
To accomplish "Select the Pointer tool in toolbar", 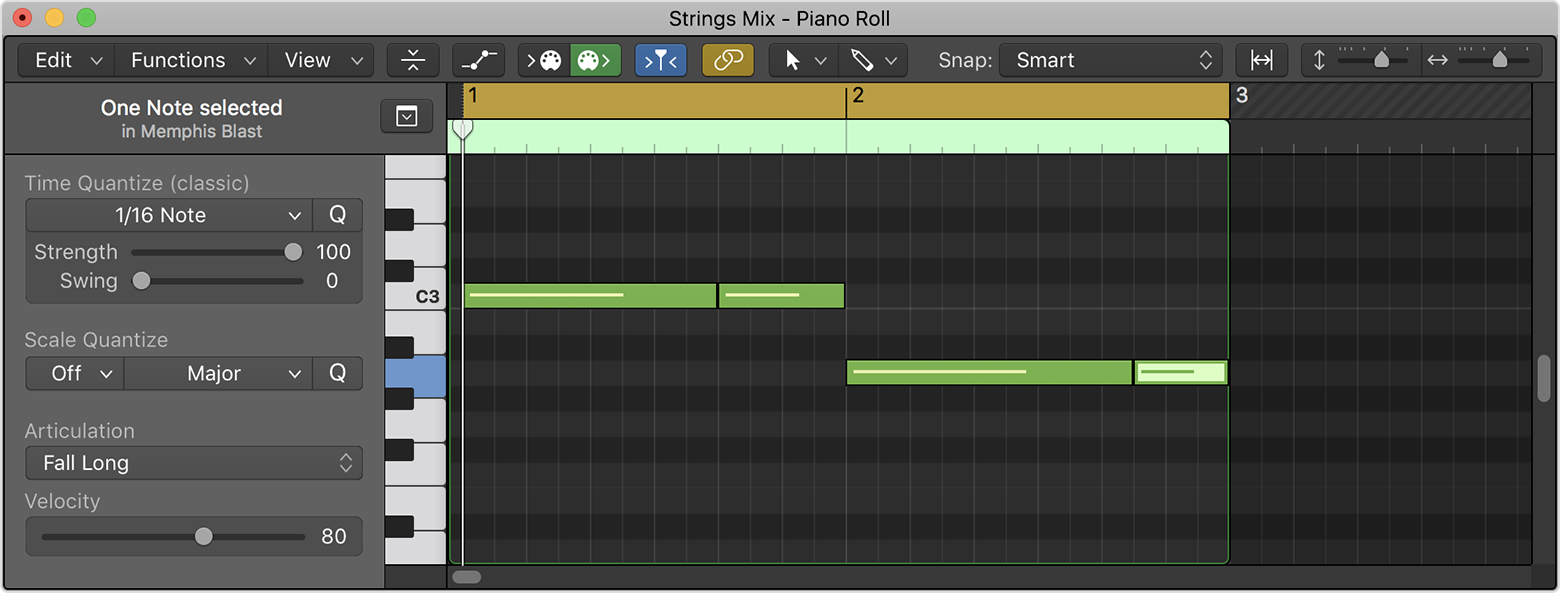I will [794, 60].
